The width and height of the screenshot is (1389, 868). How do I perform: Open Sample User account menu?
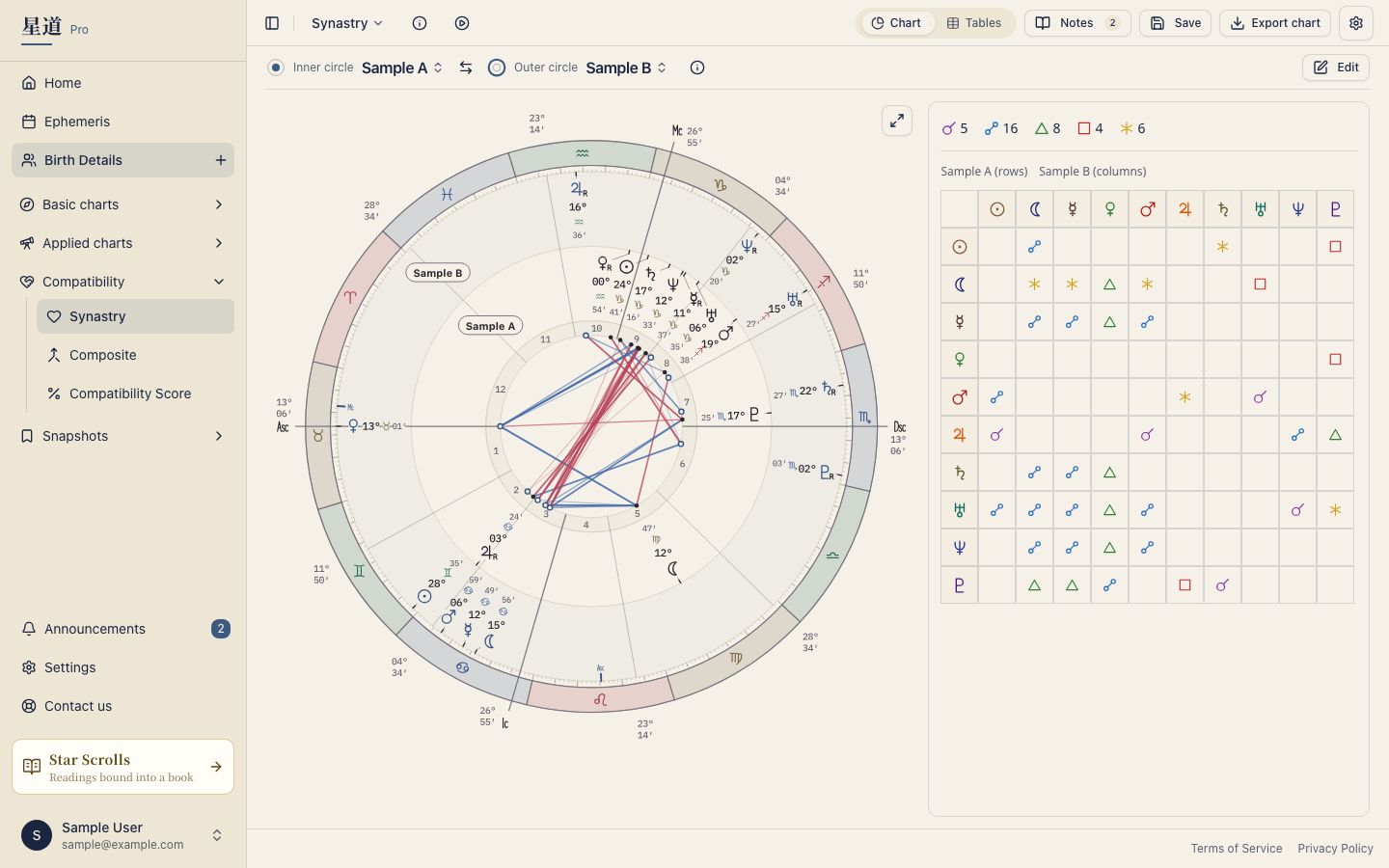pos(123,835)
